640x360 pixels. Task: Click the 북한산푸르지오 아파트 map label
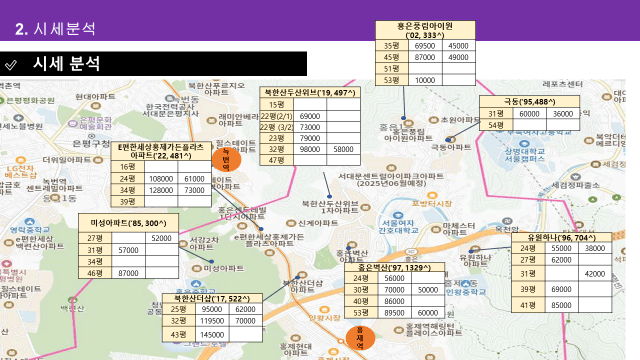216,89
